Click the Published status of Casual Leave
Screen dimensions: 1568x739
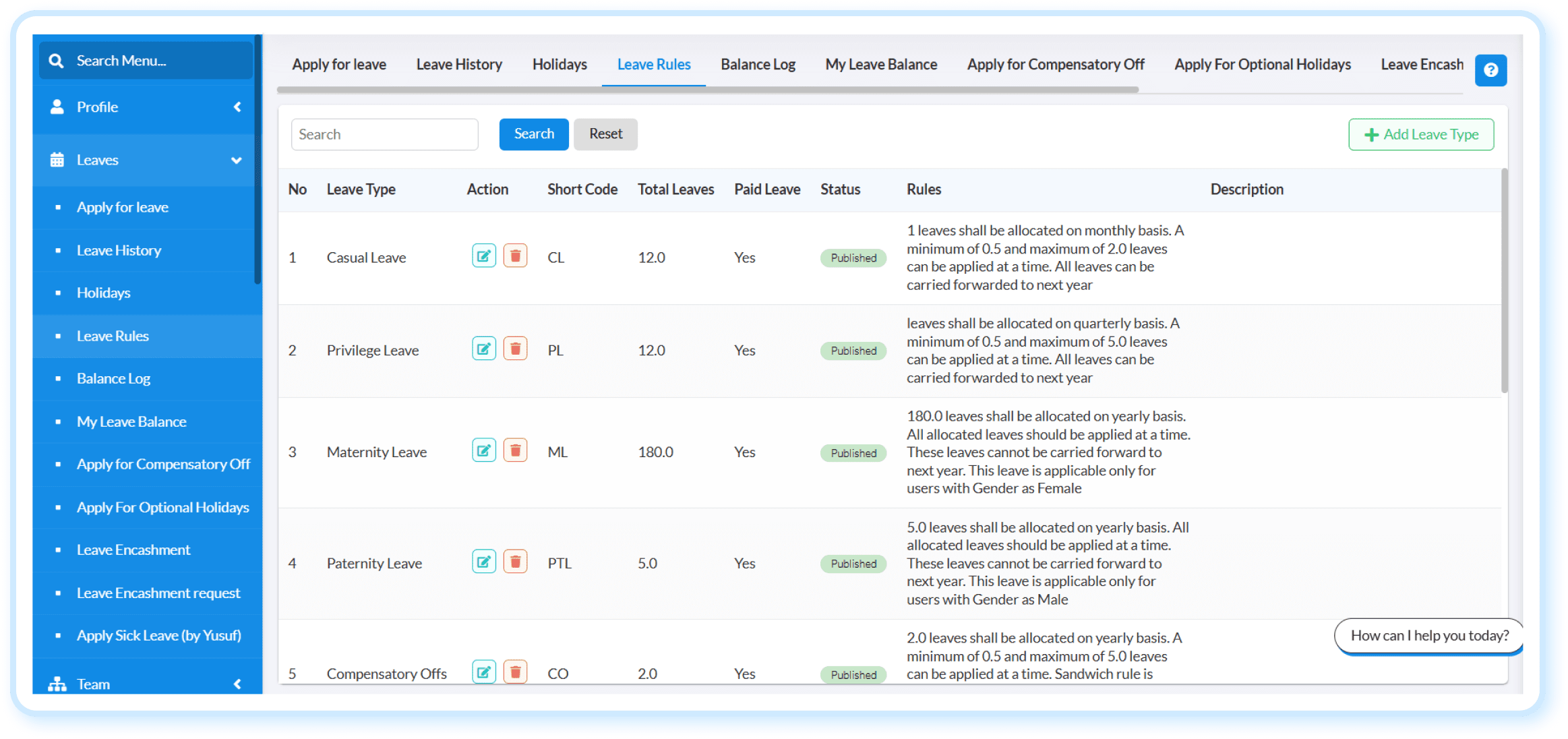[x=853, y=258]
